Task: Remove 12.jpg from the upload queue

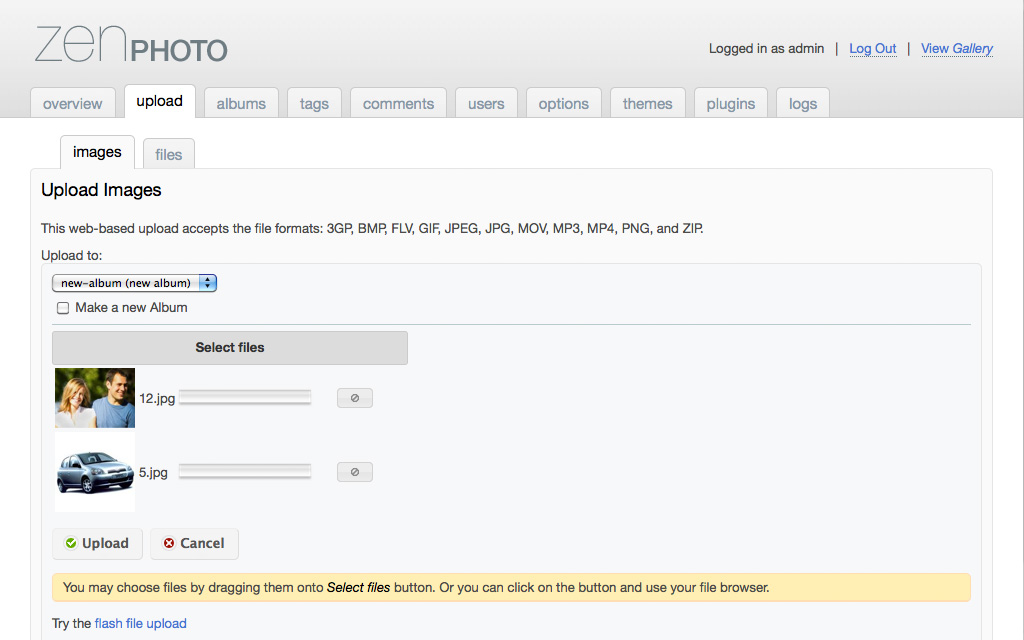Action: pyautogui.click(x=354, y=398)
